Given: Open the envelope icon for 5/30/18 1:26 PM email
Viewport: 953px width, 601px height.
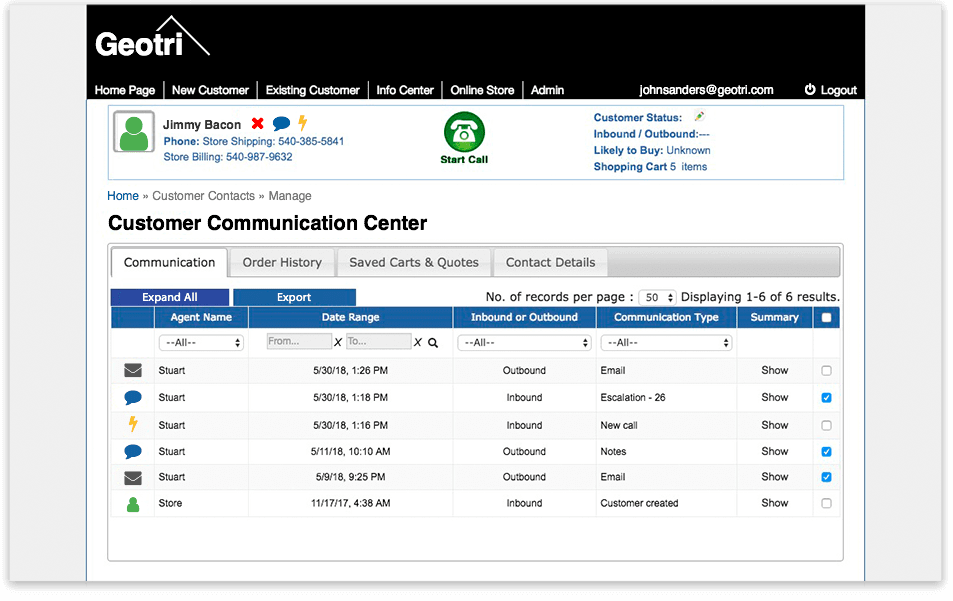Looking at the screenshot, I should [x=132, y=370].
